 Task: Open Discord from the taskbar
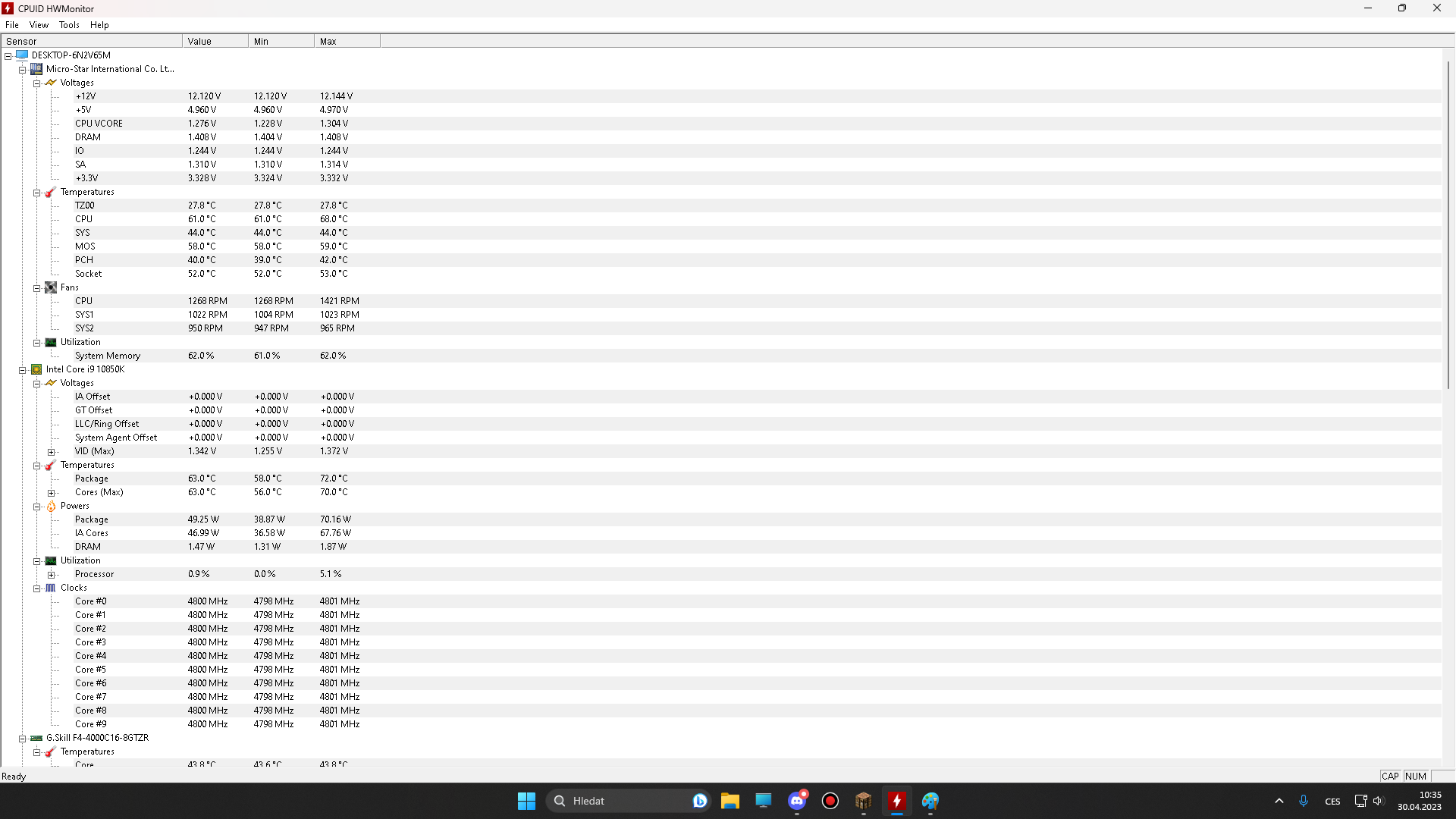[797, 801]
